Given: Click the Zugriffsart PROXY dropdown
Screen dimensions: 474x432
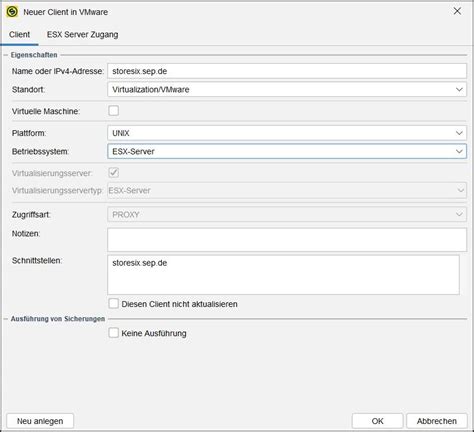Looking at the screenshot, I should (x=287, y=215).
